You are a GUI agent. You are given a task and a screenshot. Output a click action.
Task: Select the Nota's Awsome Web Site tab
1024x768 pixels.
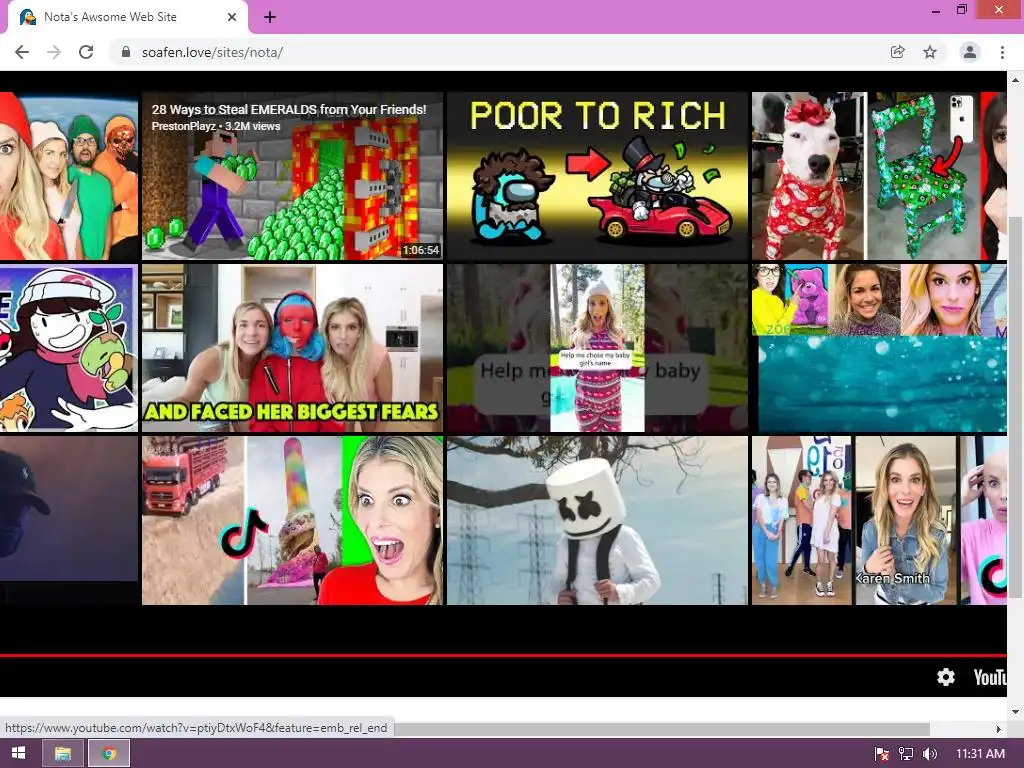point(128,18)
